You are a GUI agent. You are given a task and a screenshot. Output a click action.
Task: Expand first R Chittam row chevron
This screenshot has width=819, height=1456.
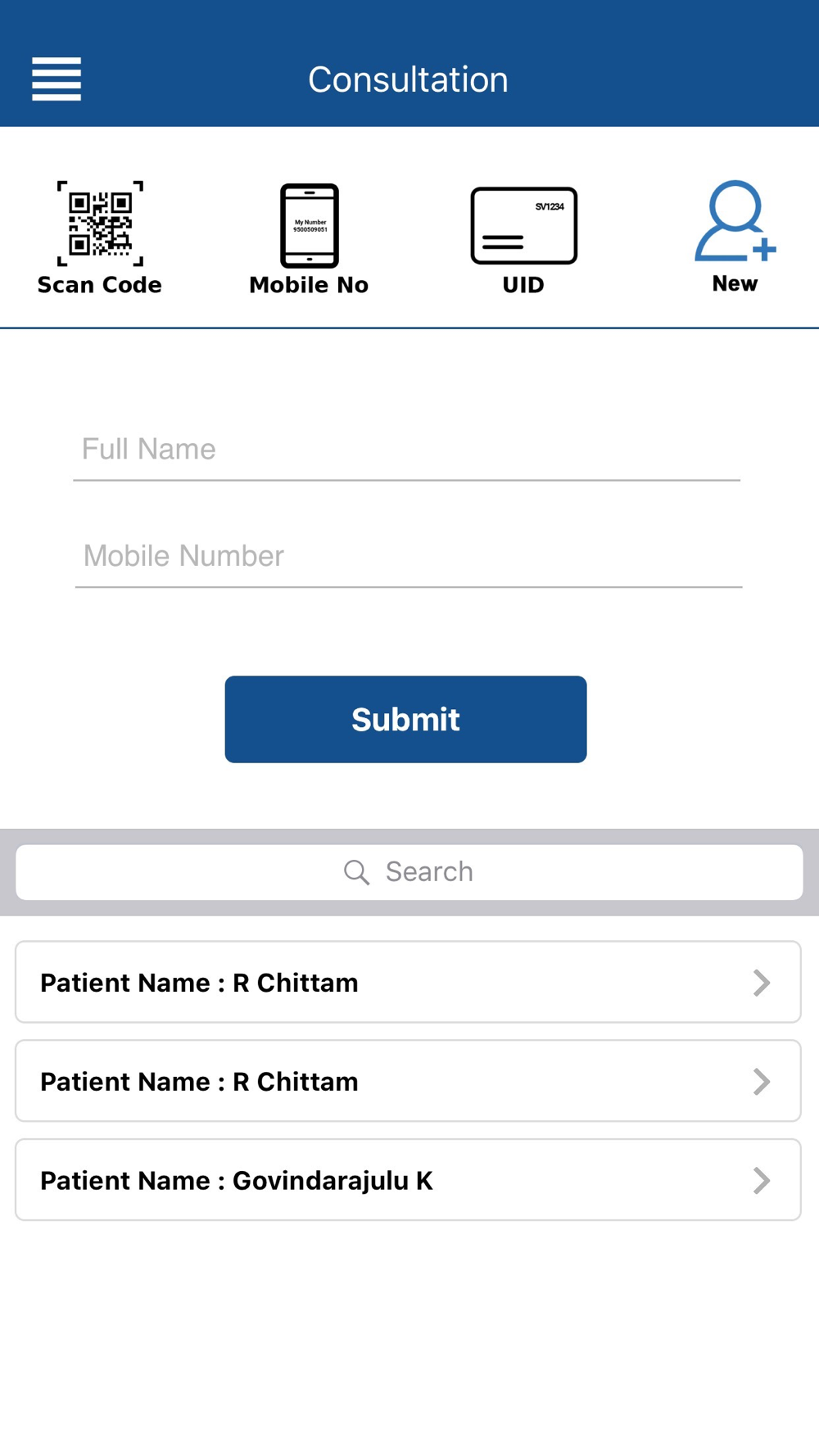[762, 983]
